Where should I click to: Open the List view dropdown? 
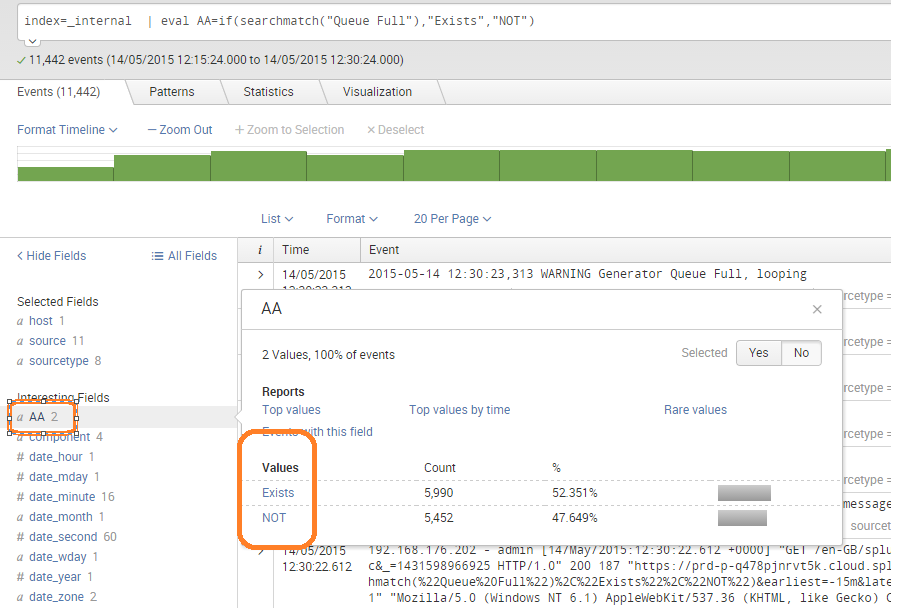click(x=275, y=218)
